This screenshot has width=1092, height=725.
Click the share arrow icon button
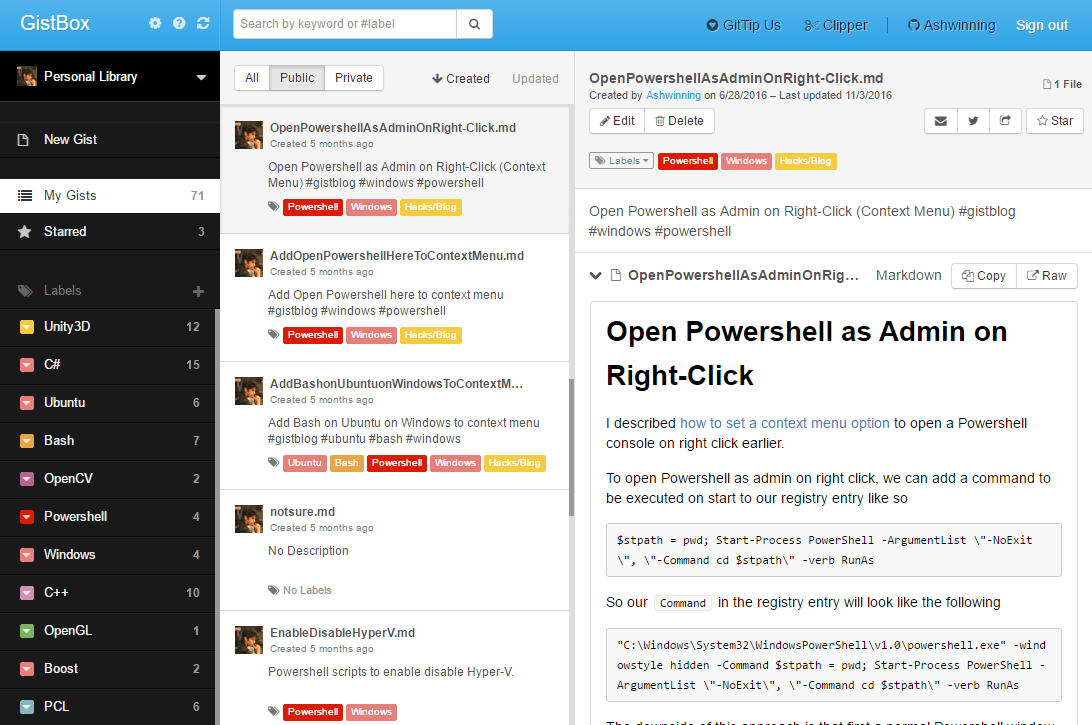coord(1004,121)
